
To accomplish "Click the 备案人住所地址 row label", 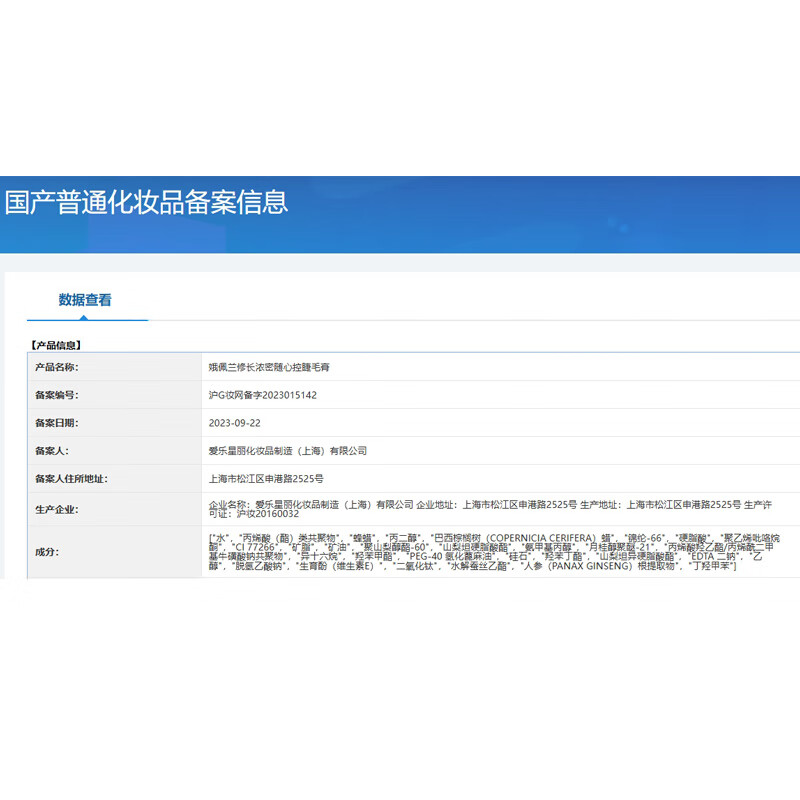I will [71, 479].
